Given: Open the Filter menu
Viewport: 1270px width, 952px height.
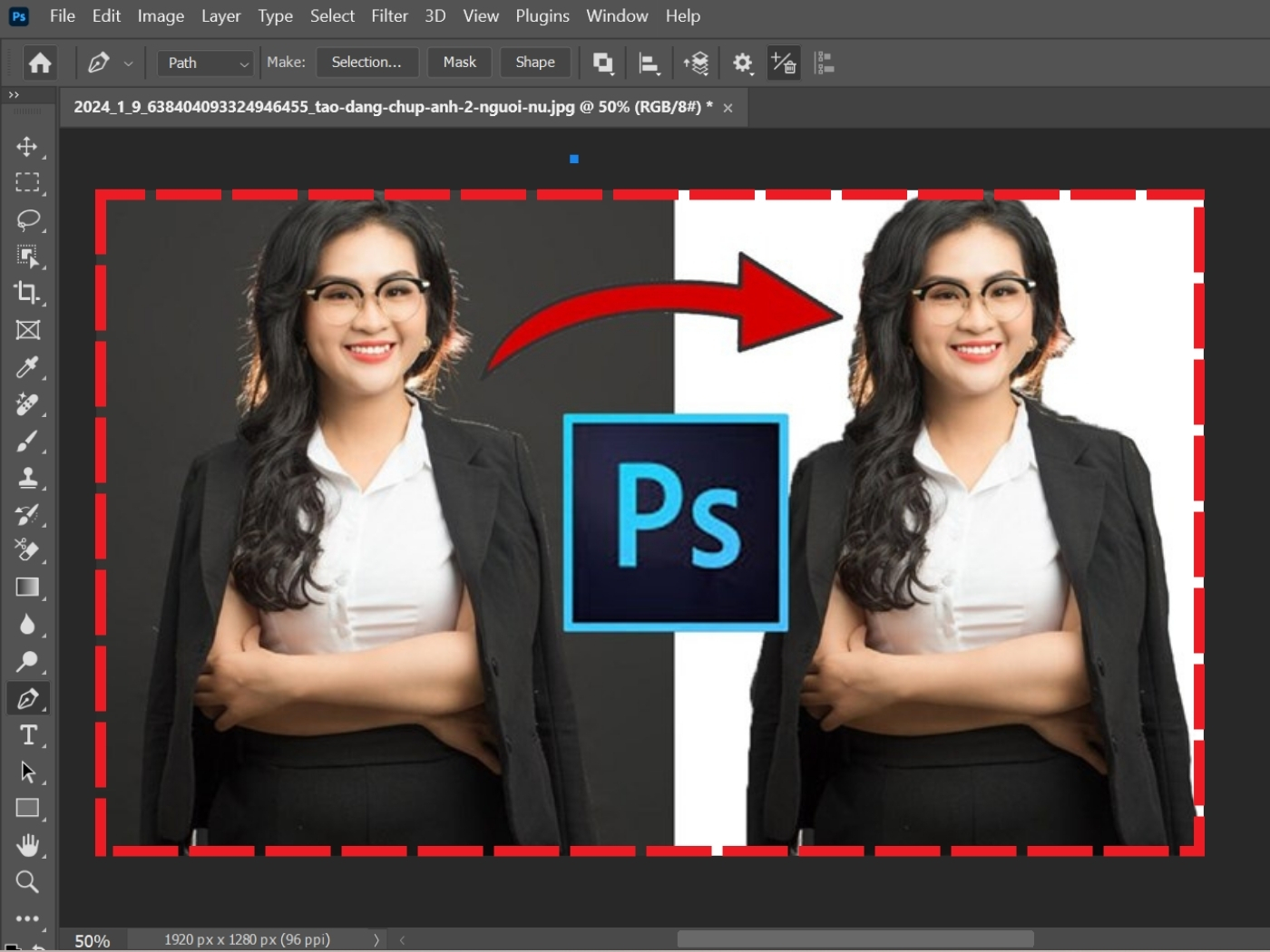Looking at the screenshot, I should [389, 16].
